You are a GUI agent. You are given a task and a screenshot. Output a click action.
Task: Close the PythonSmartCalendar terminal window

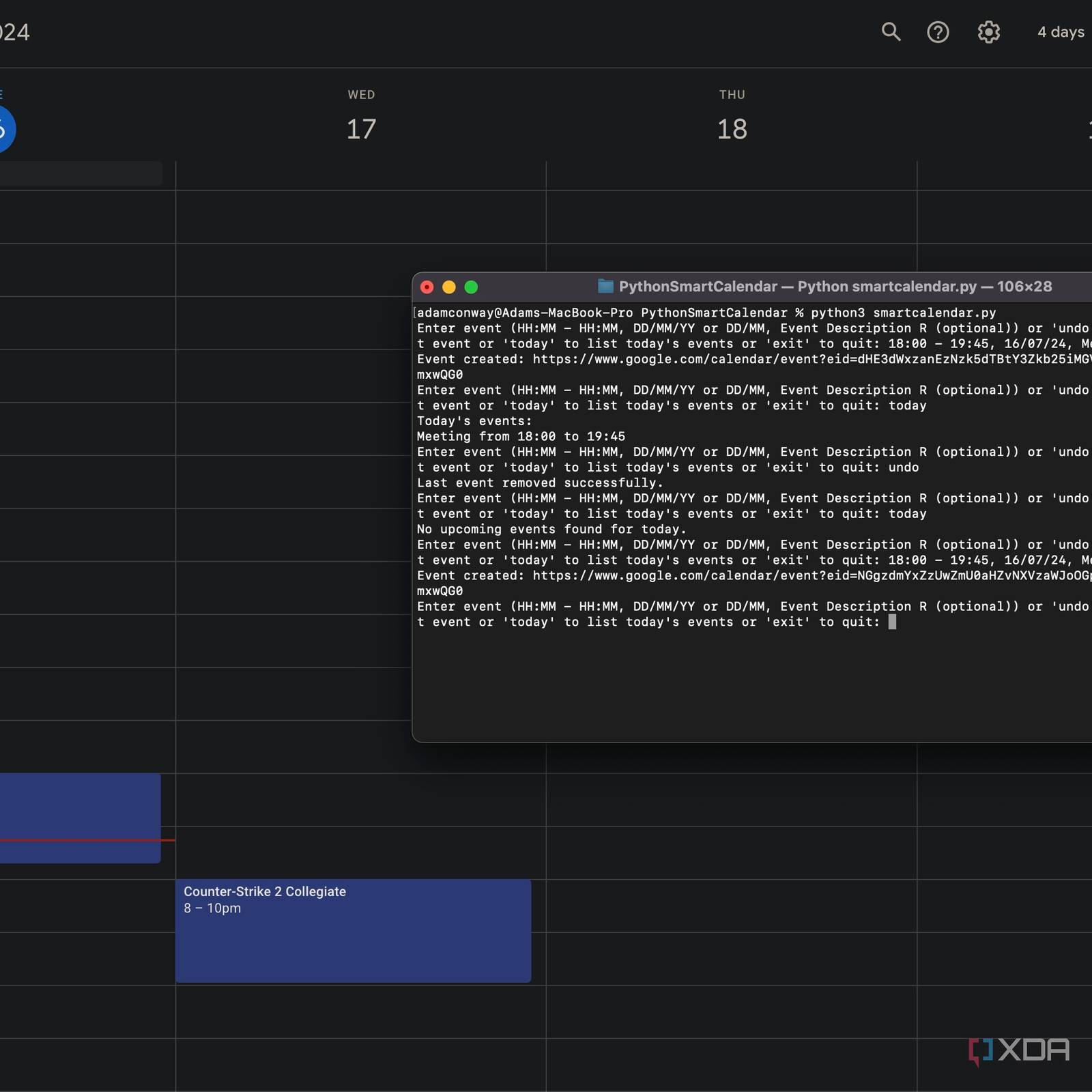[427, 287]
